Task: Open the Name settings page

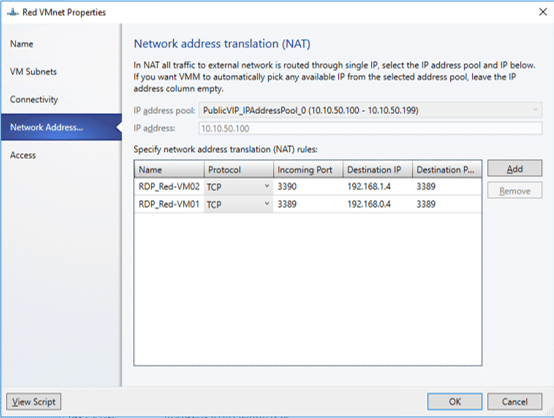Action: [22, 44]
